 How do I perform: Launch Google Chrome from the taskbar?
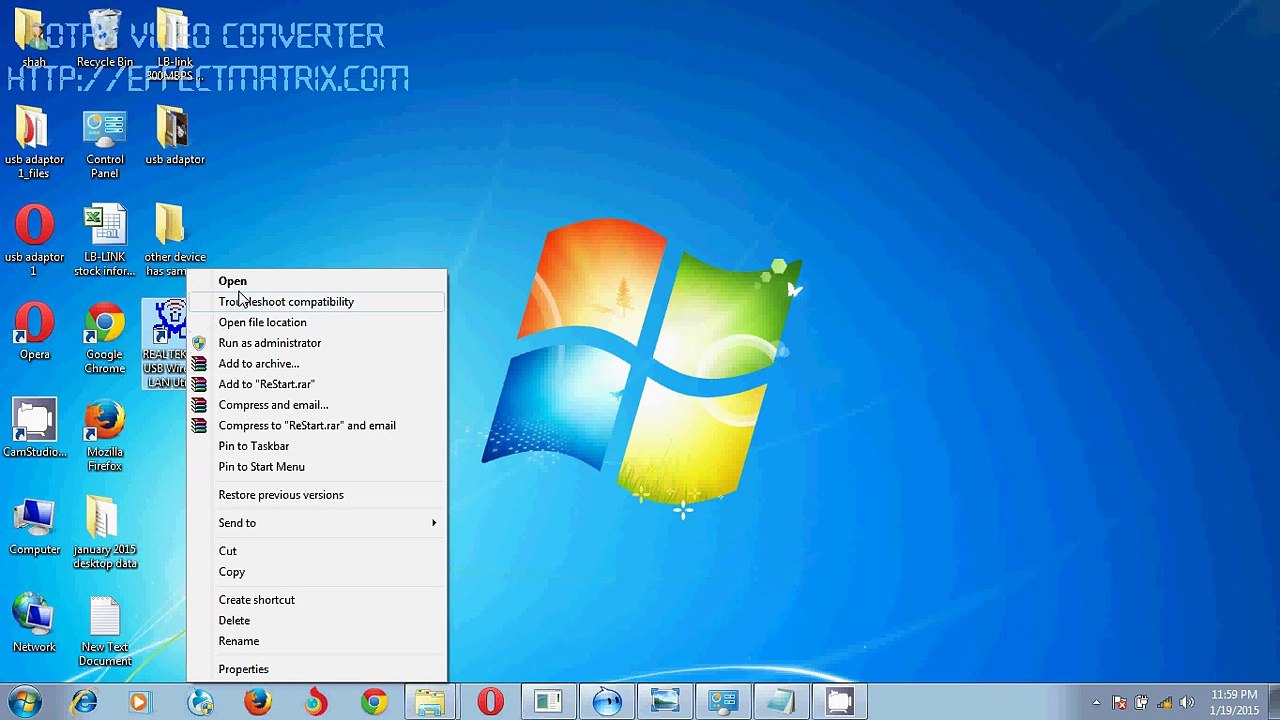[374, 702]
